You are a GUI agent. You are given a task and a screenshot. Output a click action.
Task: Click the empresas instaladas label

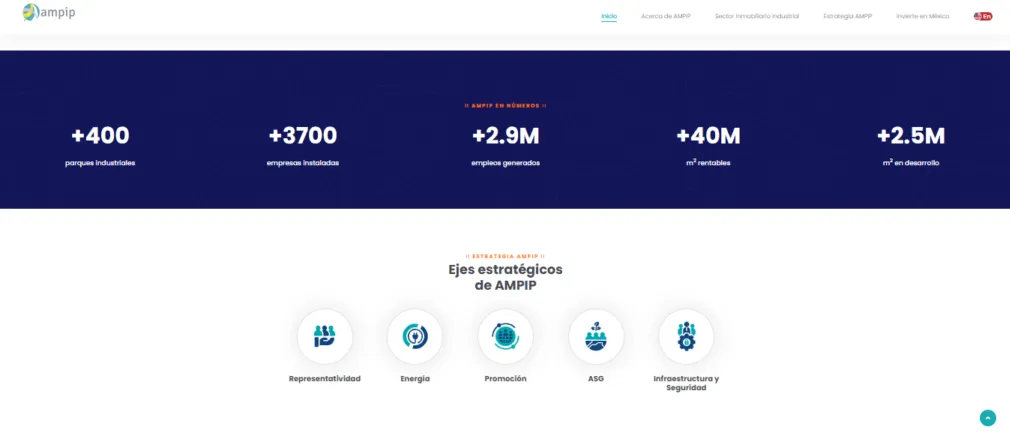point(303,163)
